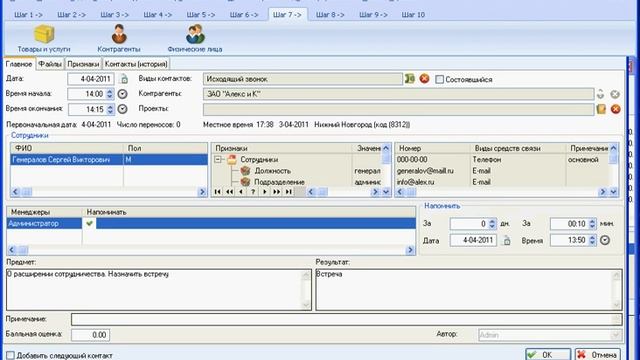Click the Отмена button
The image size is (640, 360).
coord(598,355)
